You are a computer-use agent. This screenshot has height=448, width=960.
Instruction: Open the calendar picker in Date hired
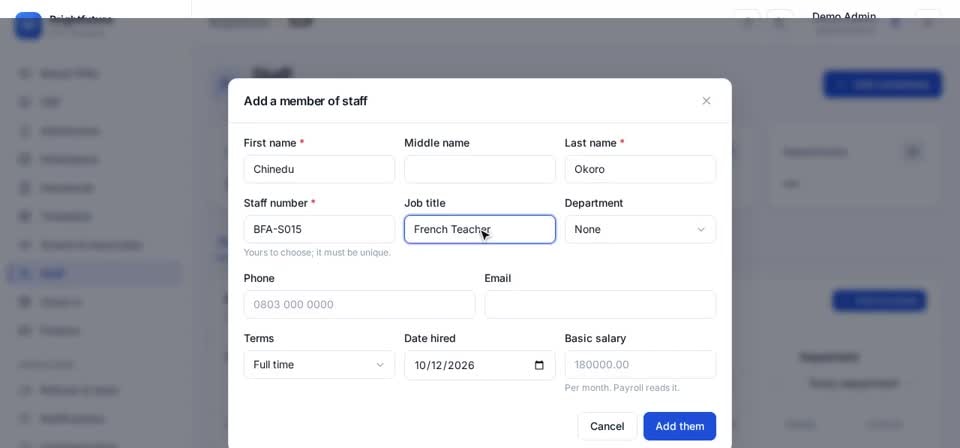pos(539,365)
